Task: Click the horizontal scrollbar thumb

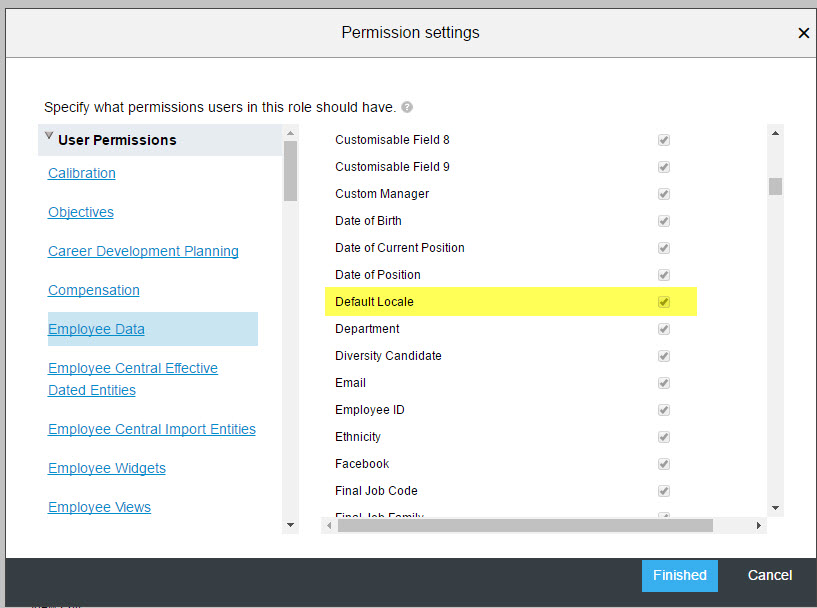Action: click(525, 526)
